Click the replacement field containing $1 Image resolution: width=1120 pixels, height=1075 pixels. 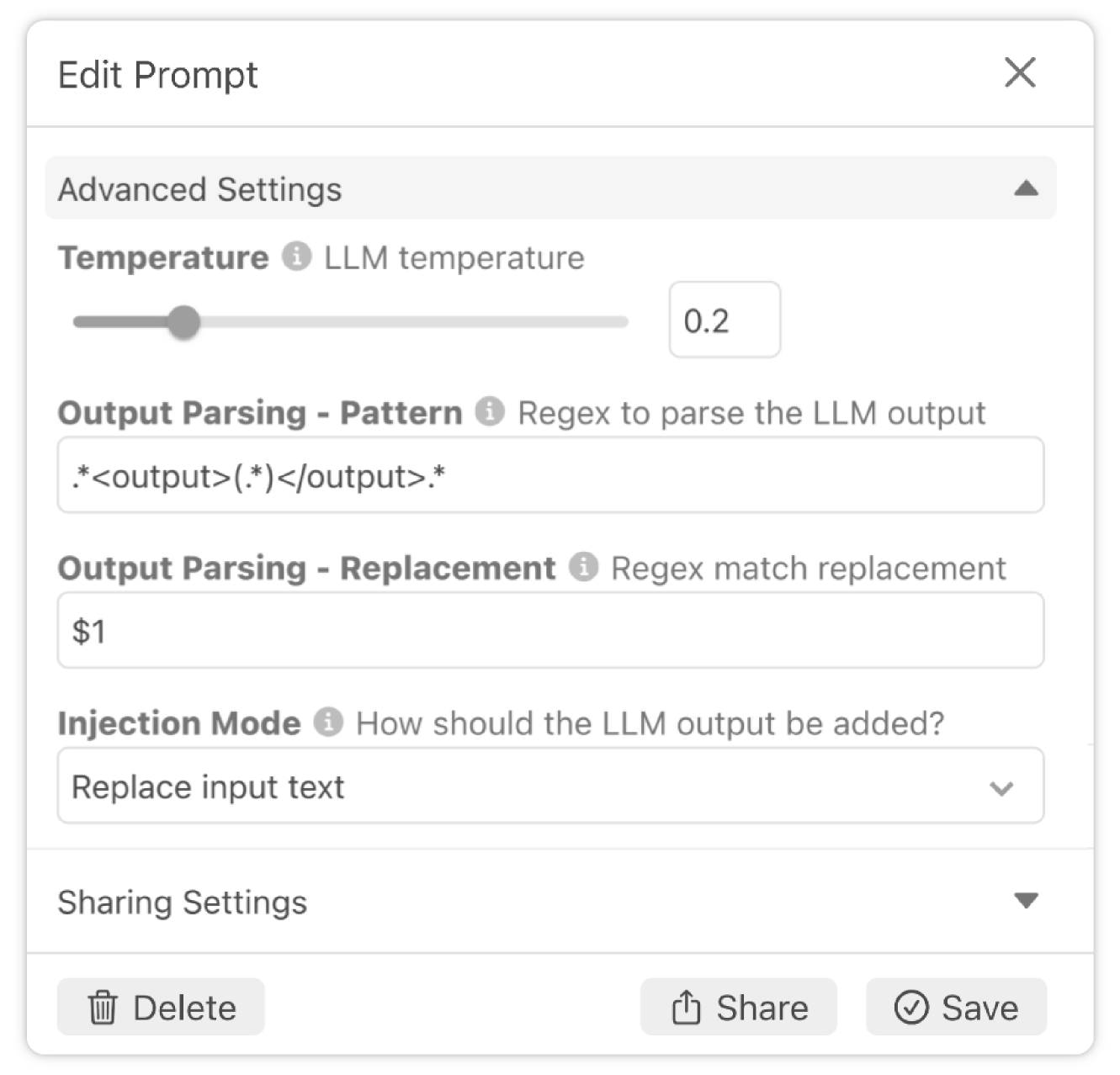tap(550, 631)
